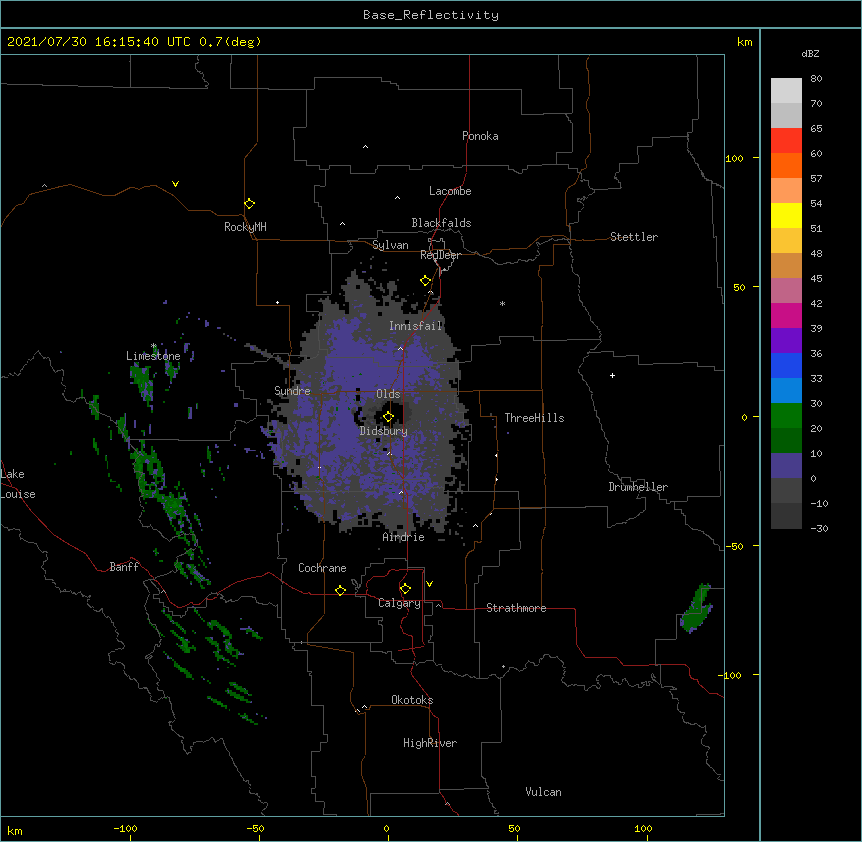Click the Cochrane label

click(x=322, y=568)
